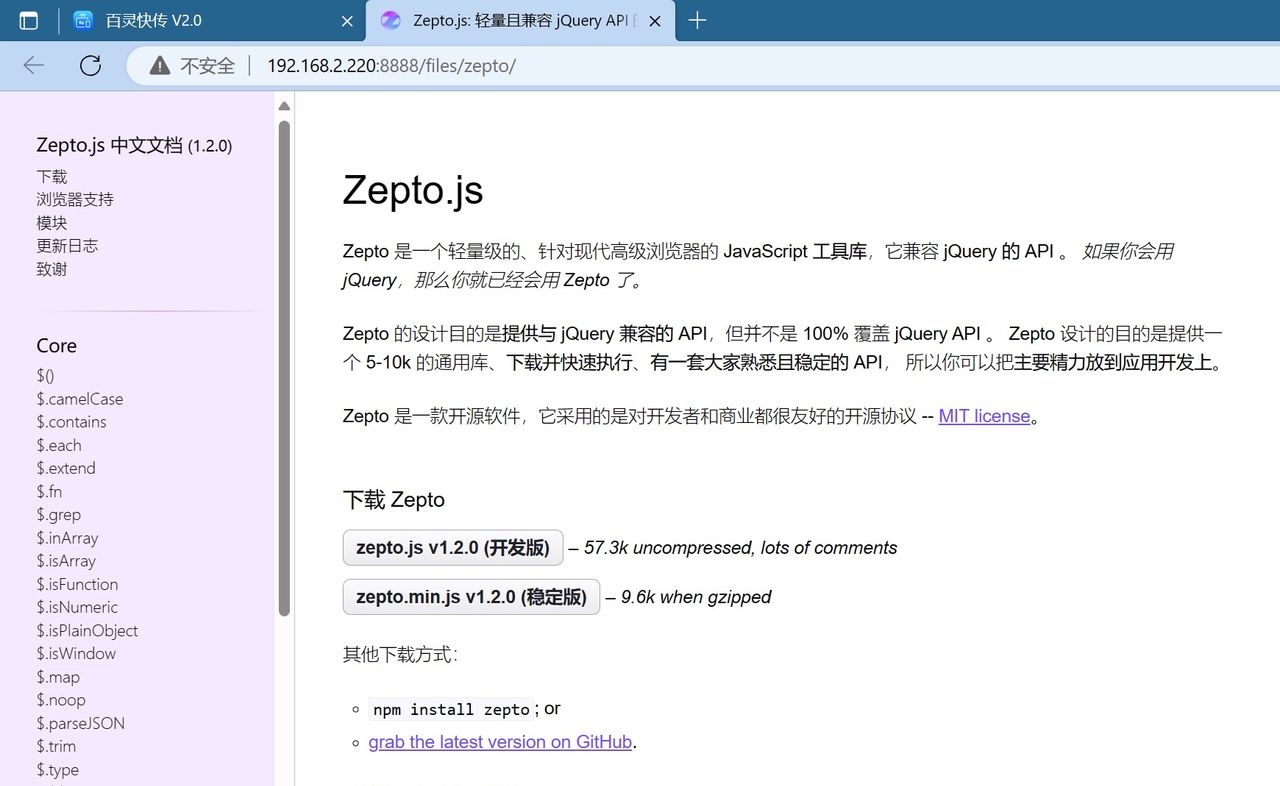Open $.noop in Core list
The image size is (1280, 786).
(x=61, y=700)
